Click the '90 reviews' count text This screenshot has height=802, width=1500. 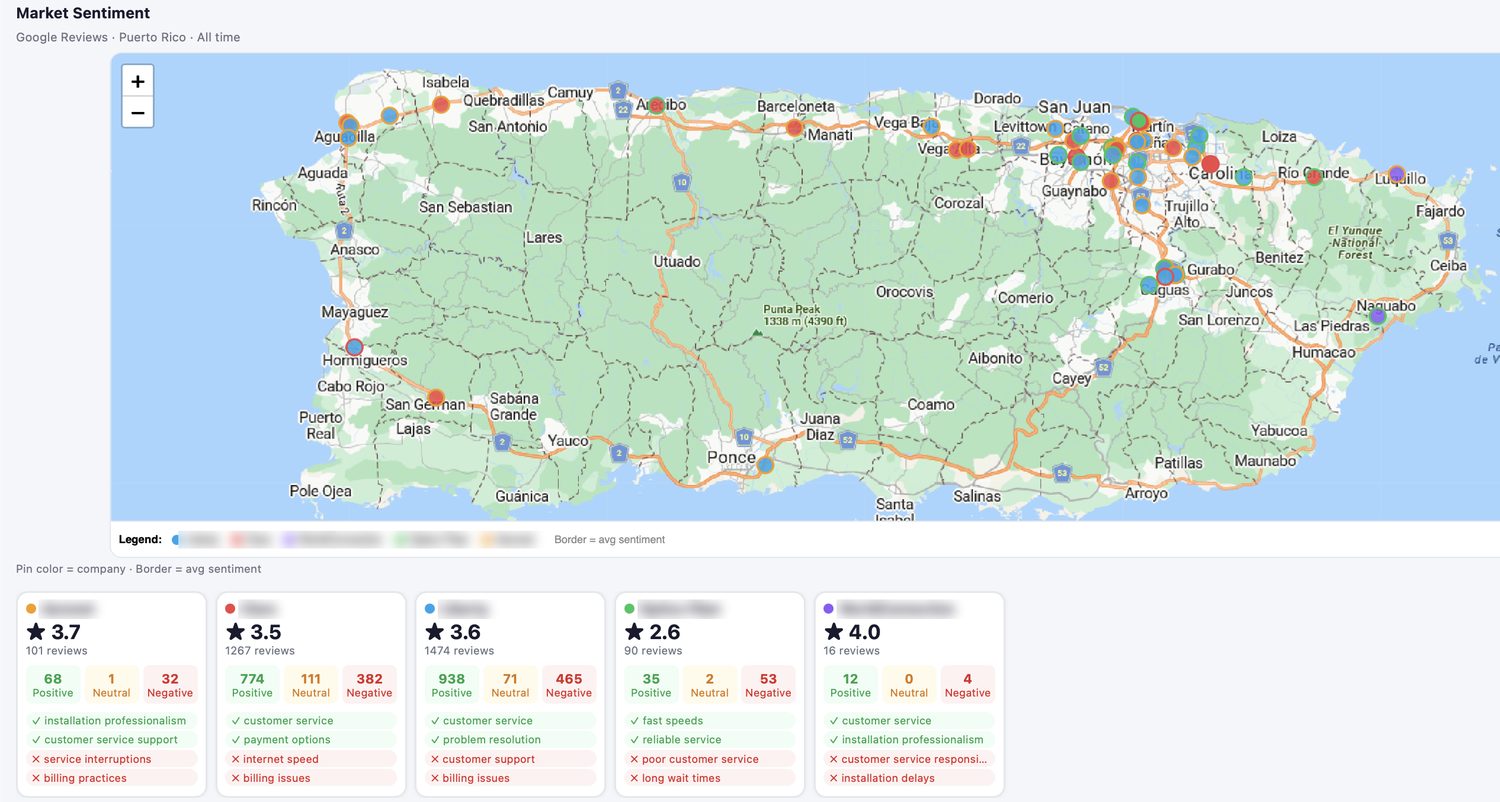pos(654,651)
